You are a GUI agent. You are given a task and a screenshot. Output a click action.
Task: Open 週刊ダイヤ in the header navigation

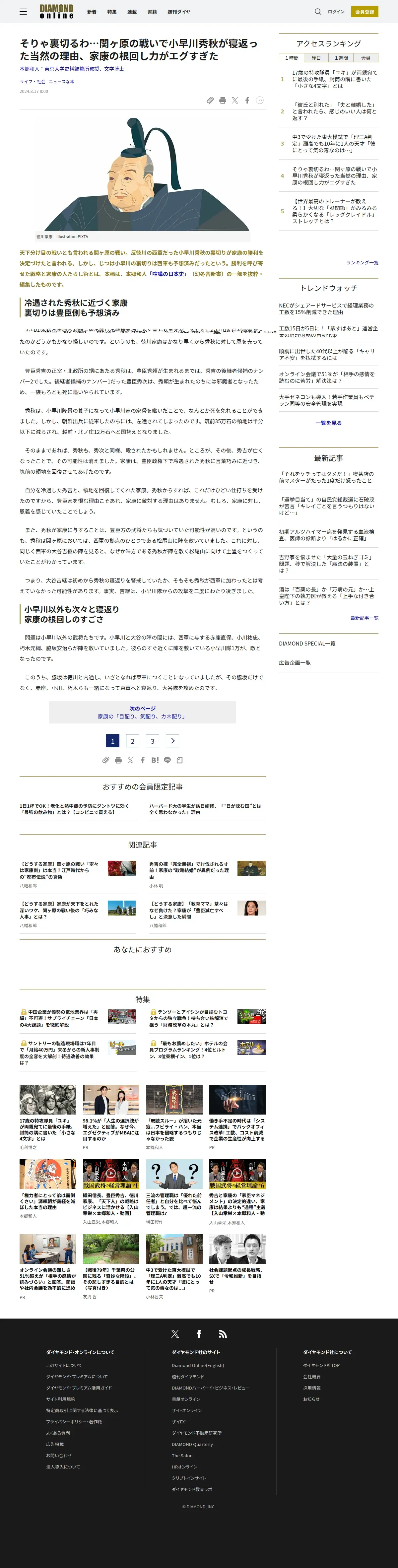(179, 12)
